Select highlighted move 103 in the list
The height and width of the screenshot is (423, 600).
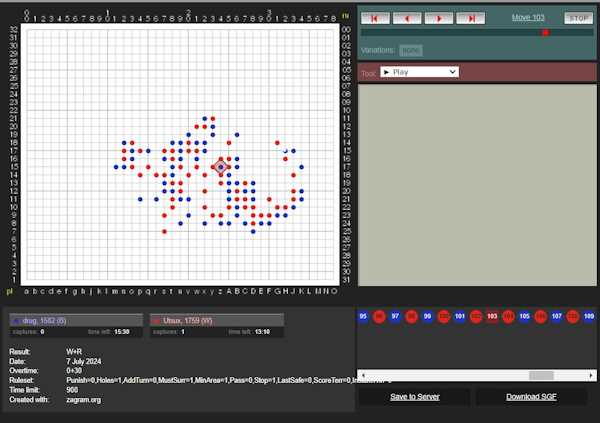pyautogui.click(x=491, y=316)
